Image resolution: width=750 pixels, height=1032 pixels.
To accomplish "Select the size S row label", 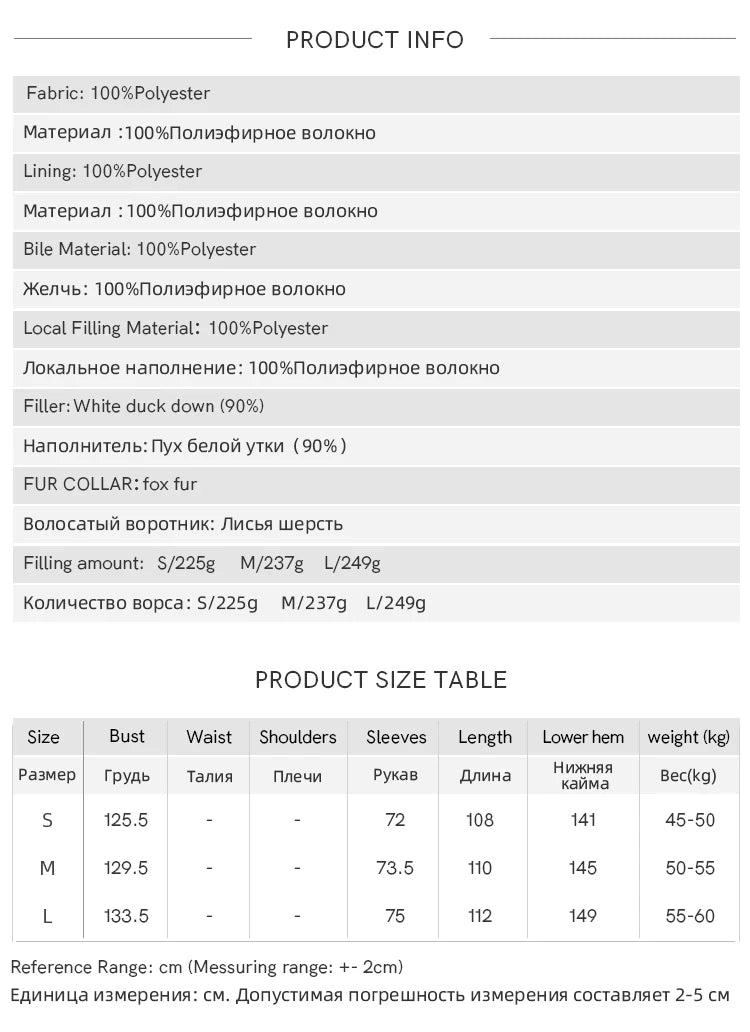I will point(47,820).
